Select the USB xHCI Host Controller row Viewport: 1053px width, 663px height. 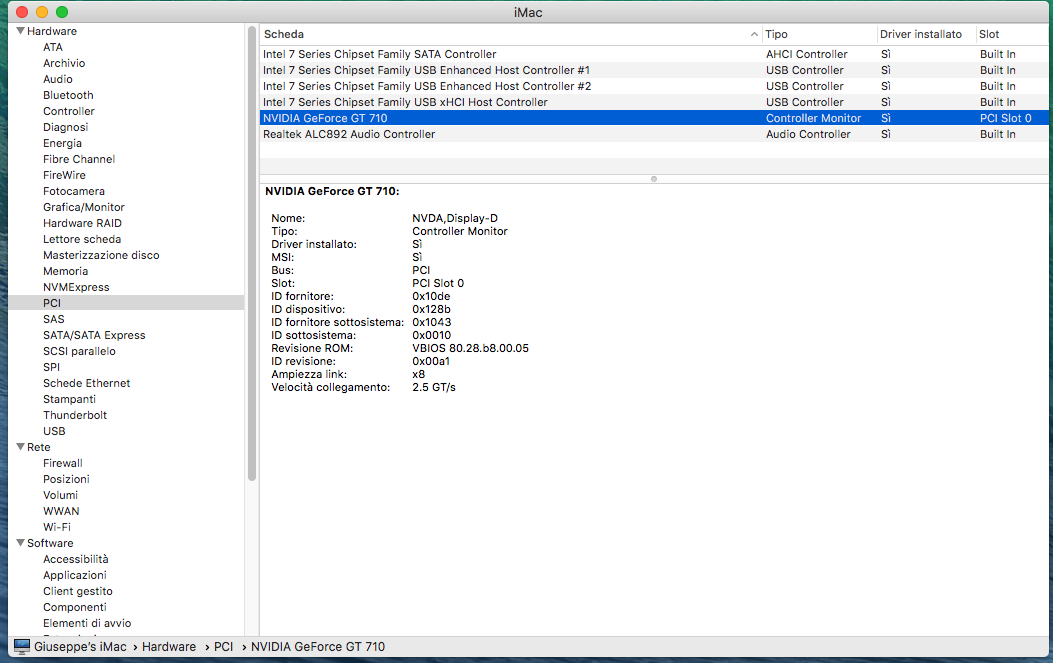654,102
